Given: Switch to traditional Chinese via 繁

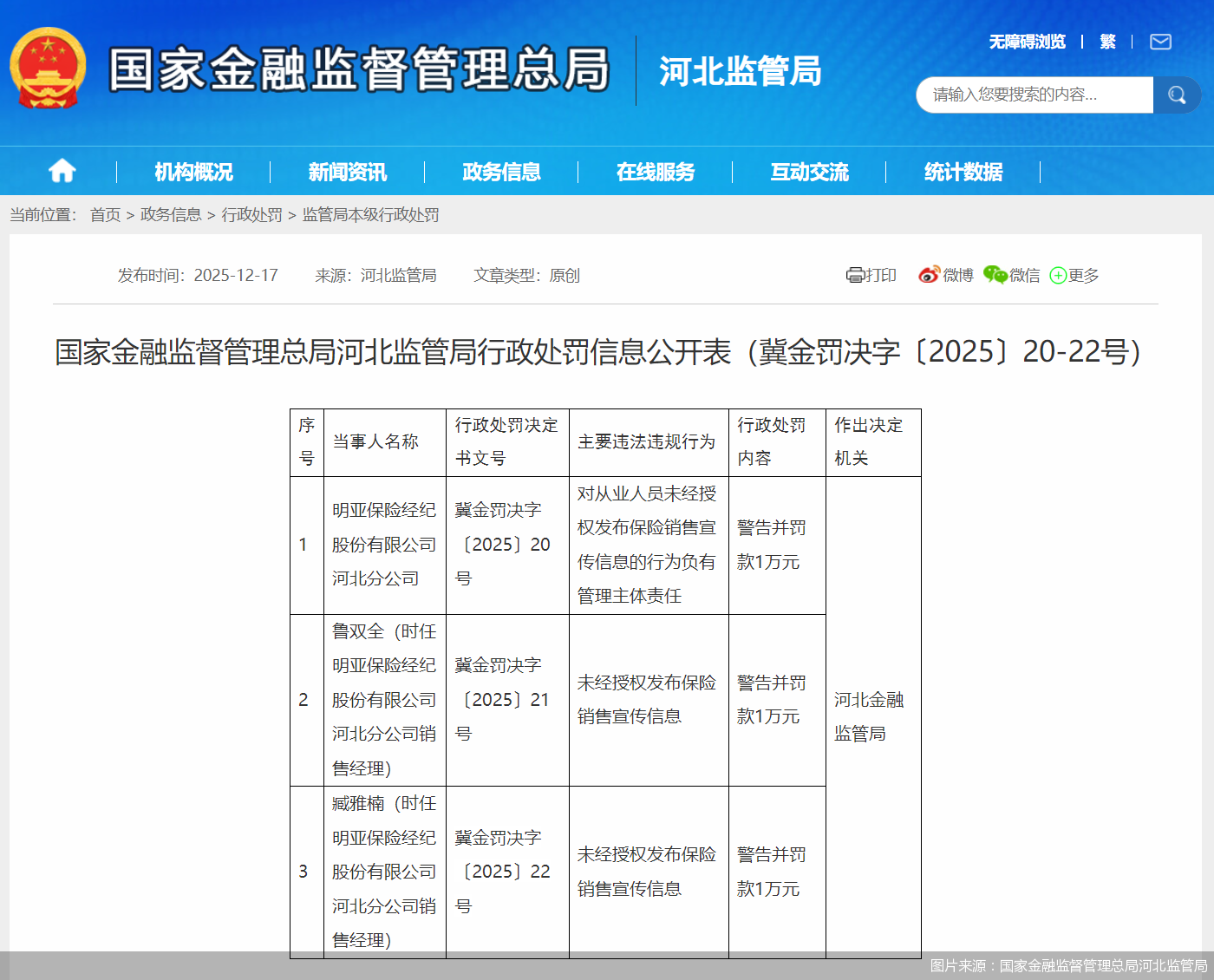Looking at the screenshot, I should (1107, 41).
